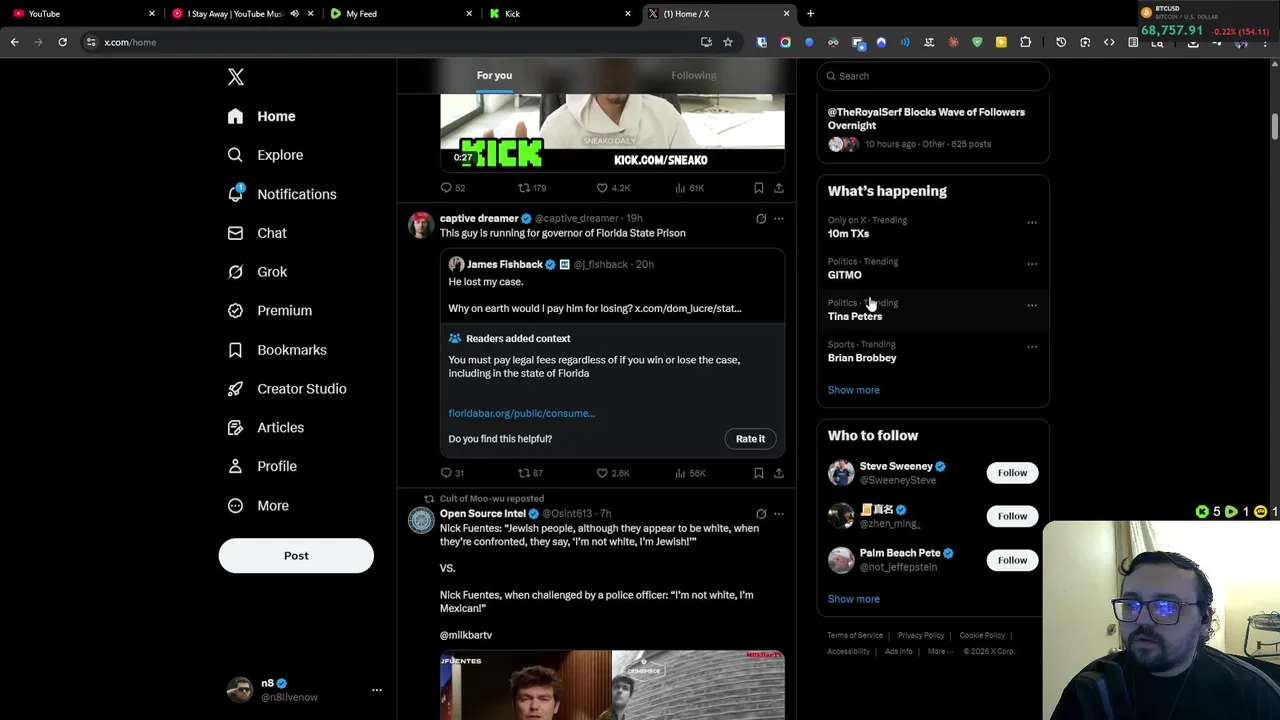Open Articles in the sidebar

click(265, 428)
